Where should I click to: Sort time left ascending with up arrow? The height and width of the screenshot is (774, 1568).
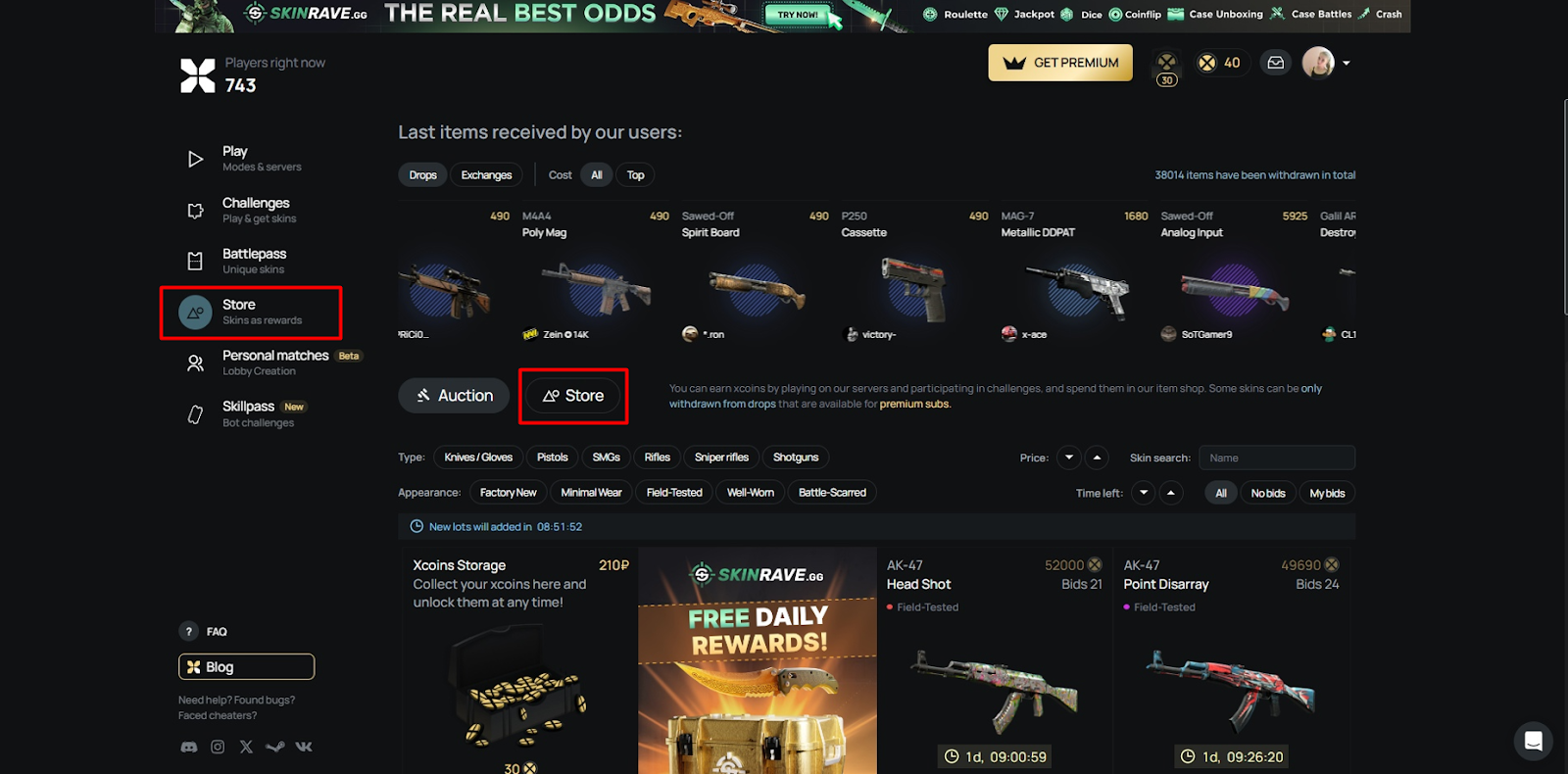coord(1171,493)
